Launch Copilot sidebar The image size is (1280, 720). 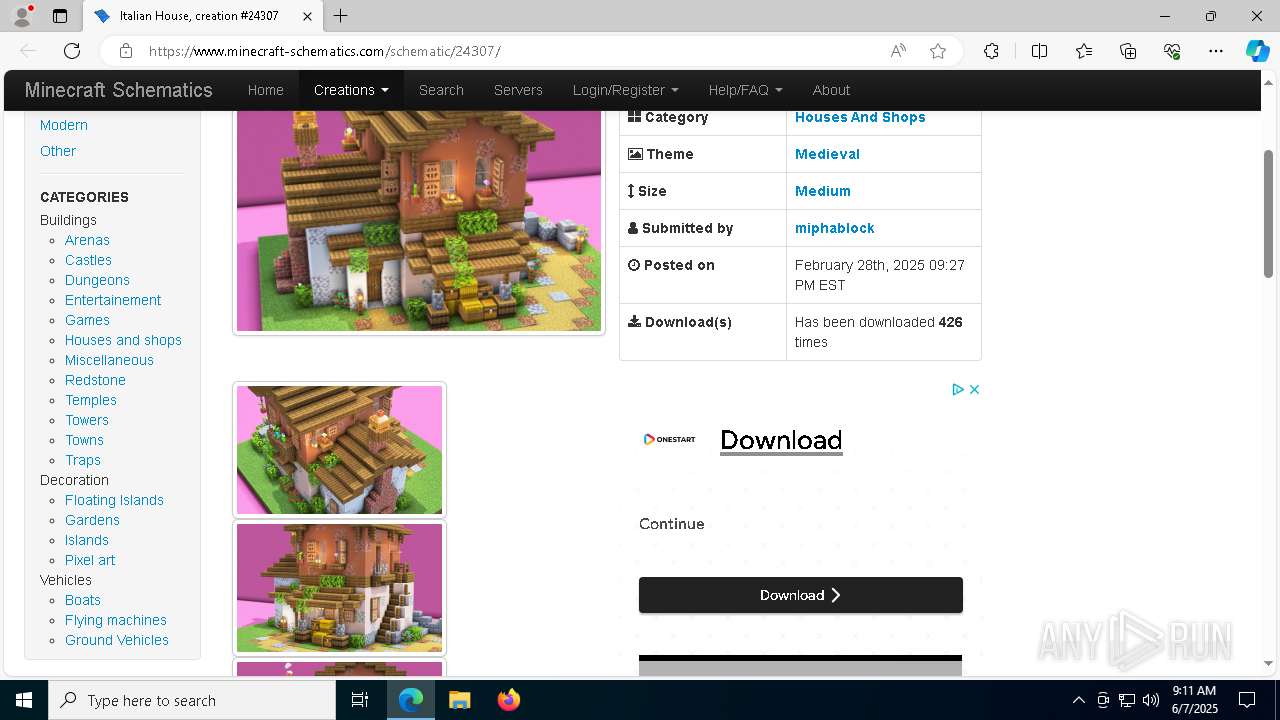(x=1257, y=51)
